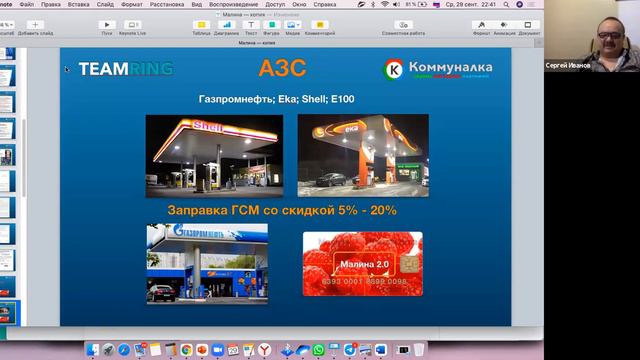Open the Расстановка menu
Viewport: 640px width, 360px height.
click(167, 4)
